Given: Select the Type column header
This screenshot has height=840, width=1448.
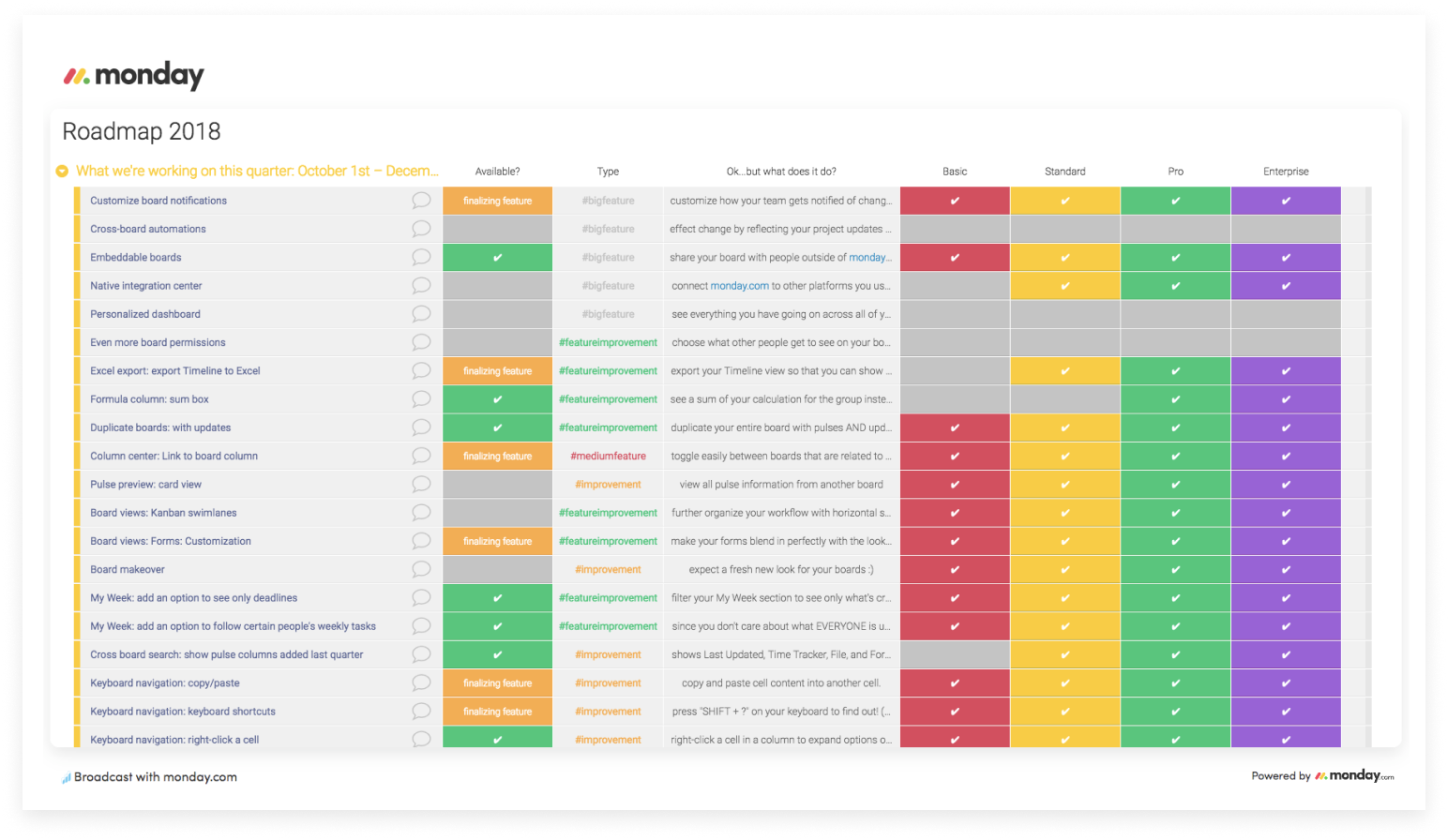Looking at the screenshot, I should pyautogui.click(x=608, y=172).
